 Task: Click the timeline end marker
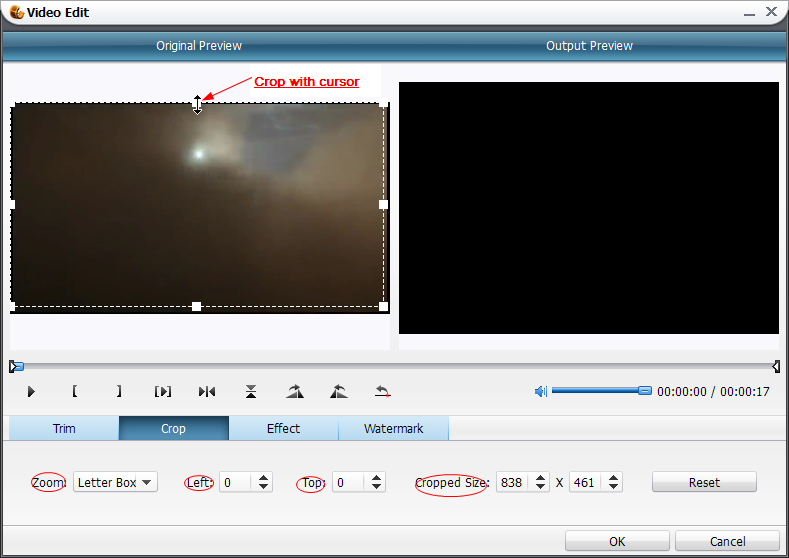(776, 366)
